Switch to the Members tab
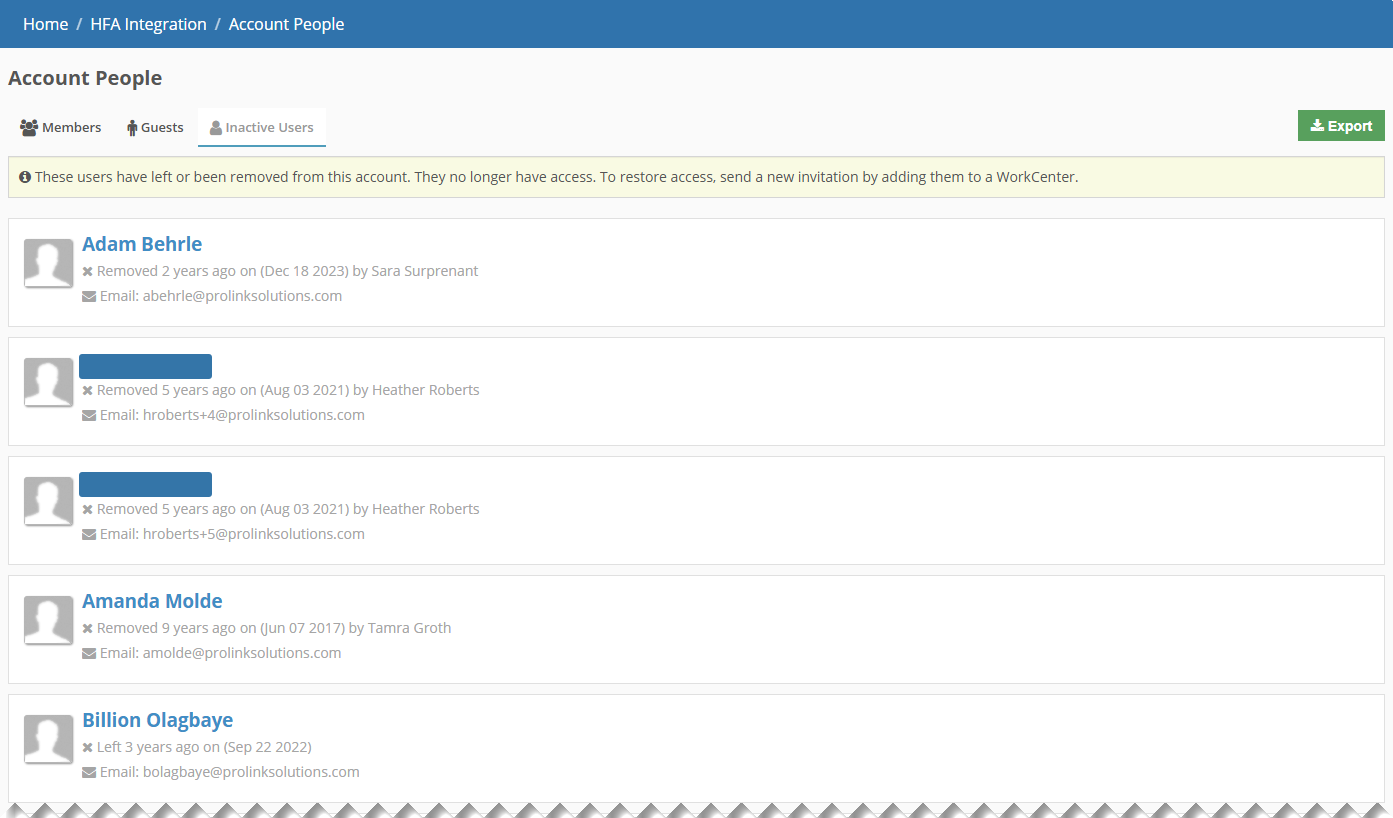The width and height of the screenshot is (1393, 818). [60, 127]
